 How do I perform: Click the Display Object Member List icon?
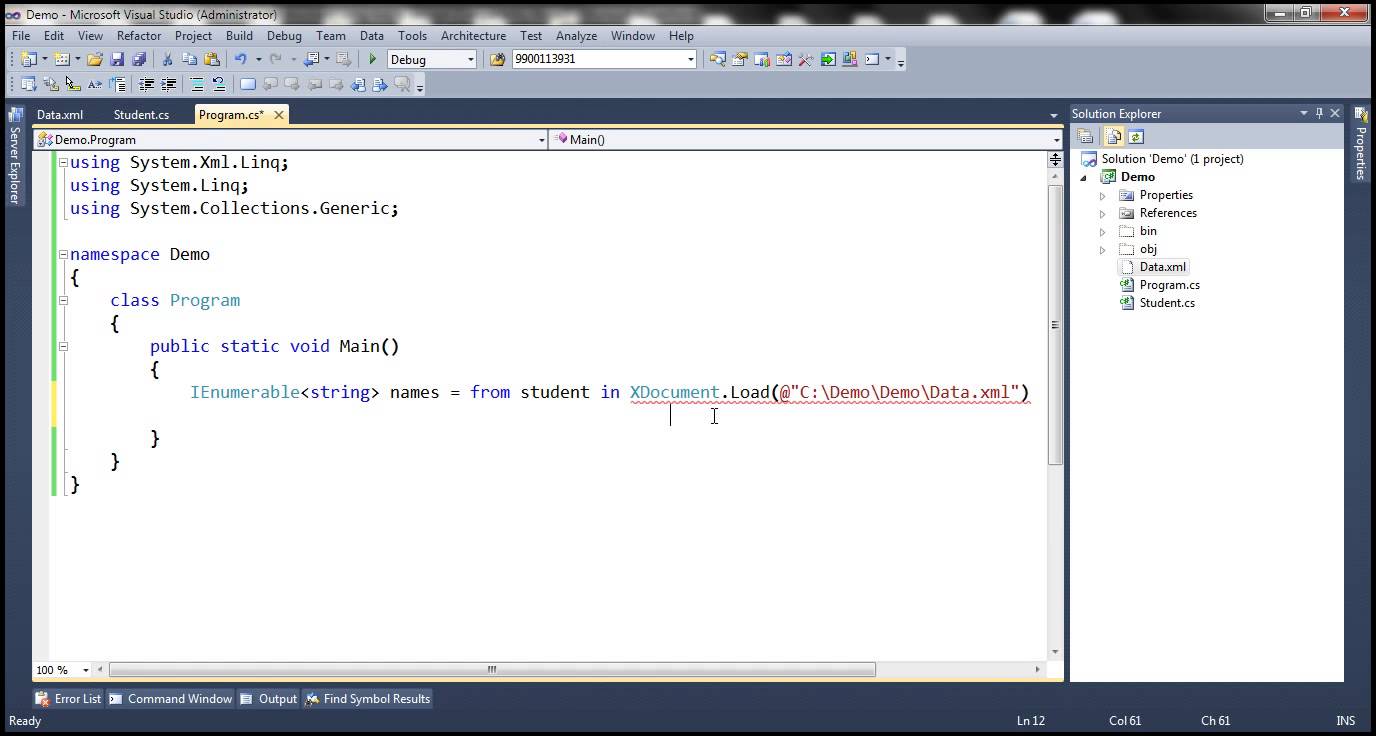pos(28,84)
